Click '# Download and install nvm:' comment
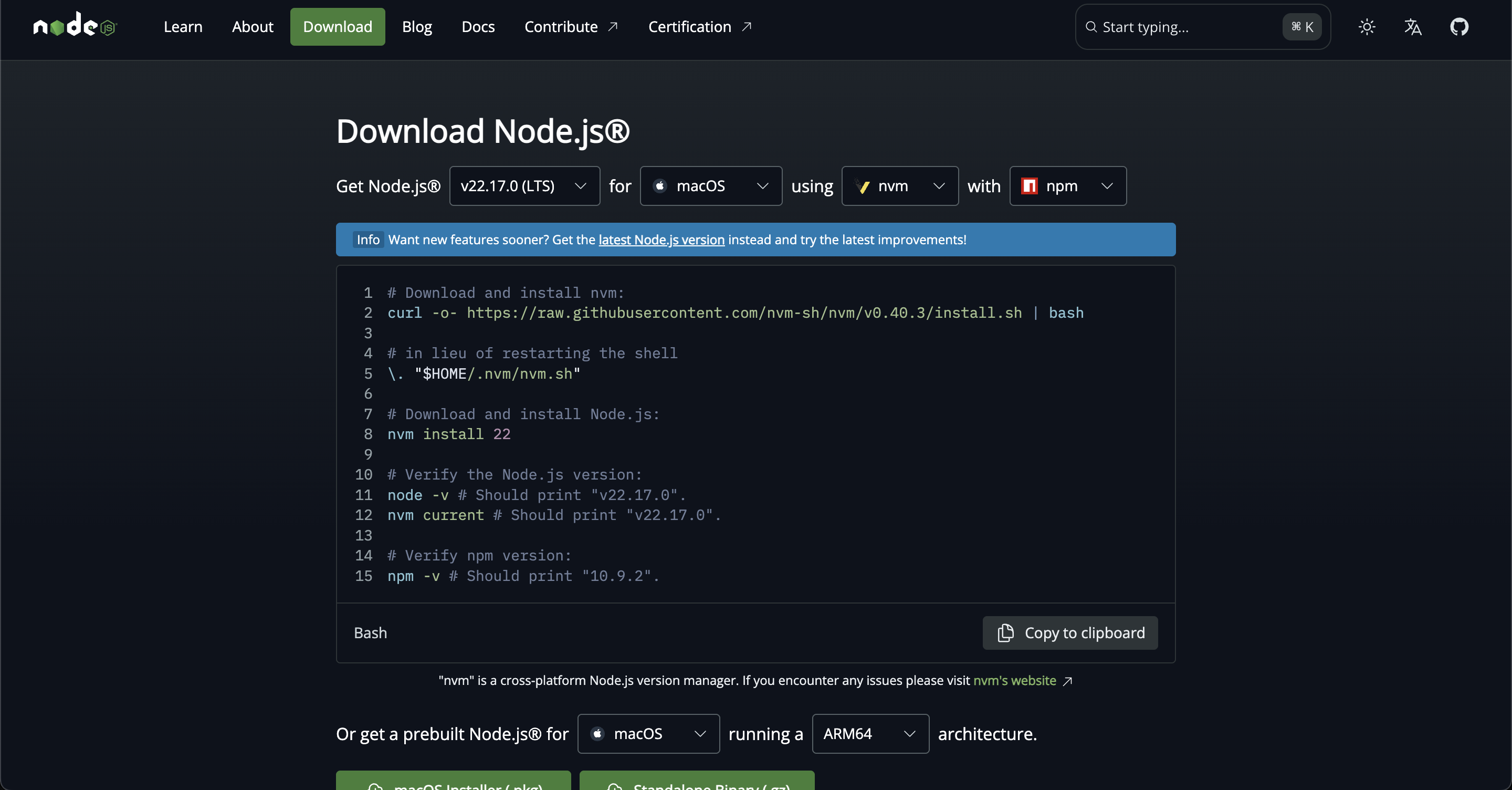Viewport: 1512px width, 790px height. tap(506, 293)
